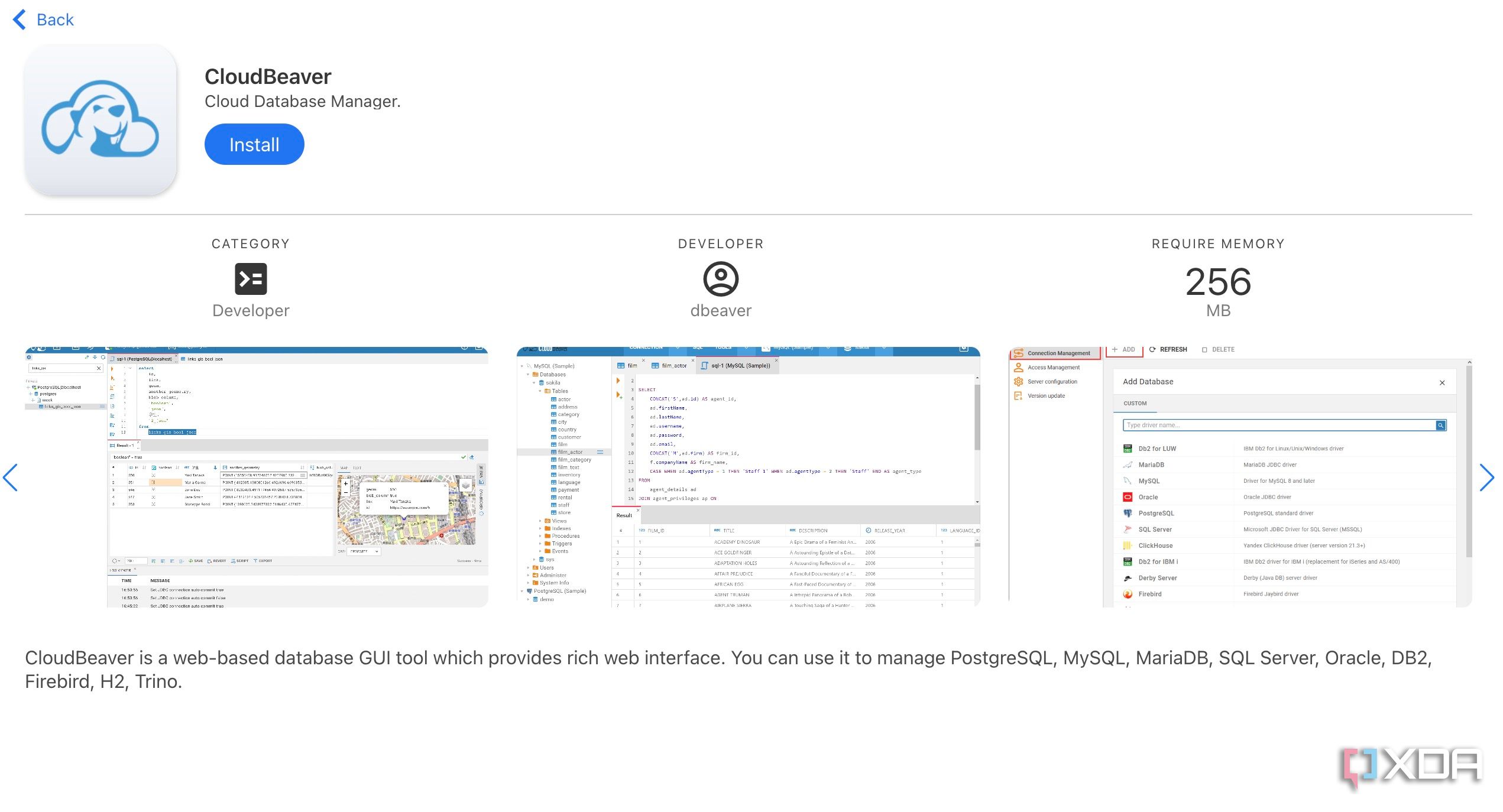Viewport: 1503px width, 812px height.
Task: Click the "256" required memory value
Action: point(1218,281)
